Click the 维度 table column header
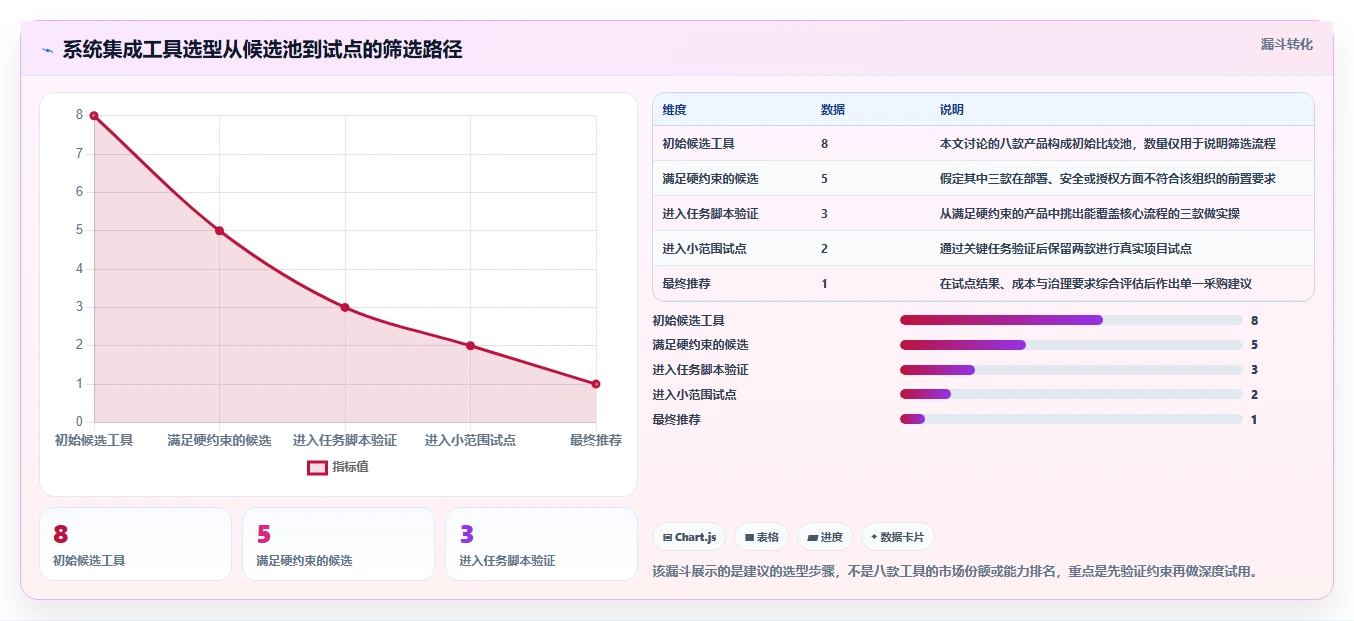Screen dimensions: 1354x621 674,110
